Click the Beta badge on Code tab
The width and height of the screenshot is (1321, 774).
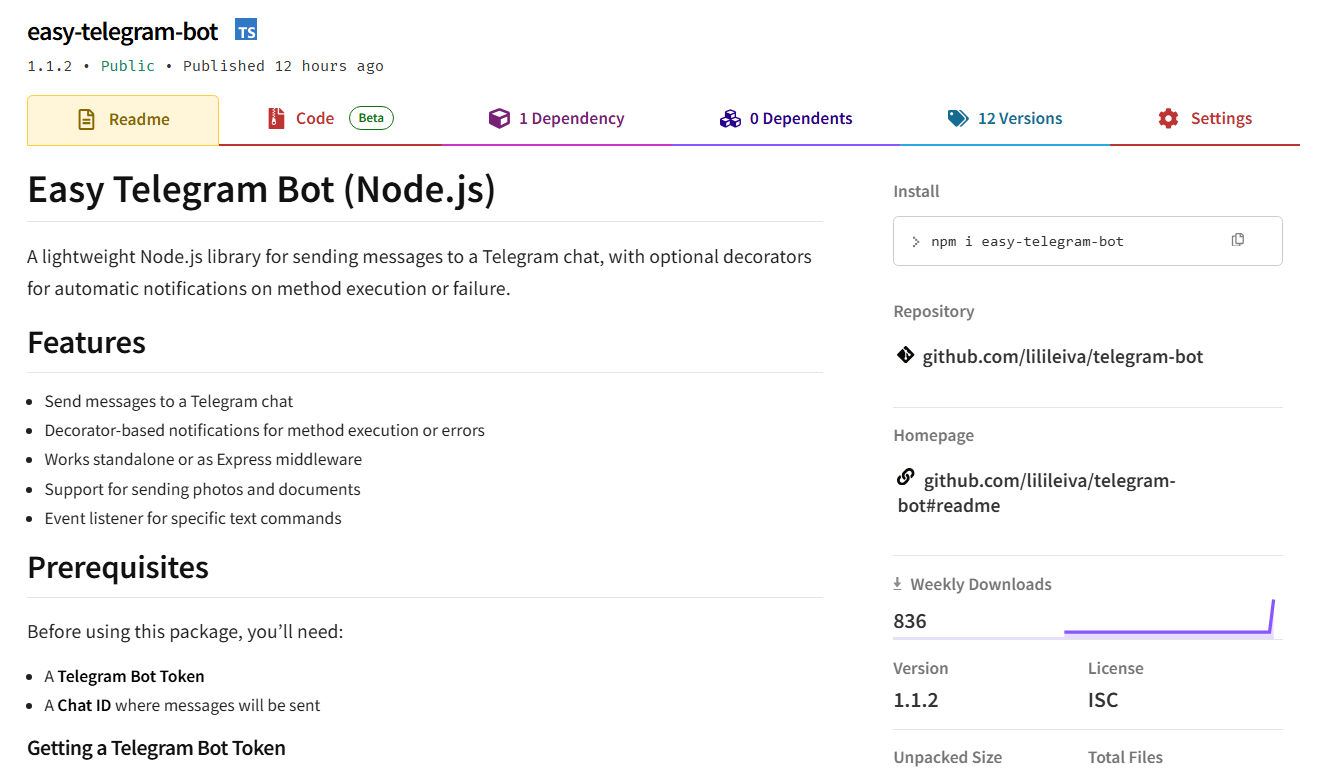pos(371,118)
